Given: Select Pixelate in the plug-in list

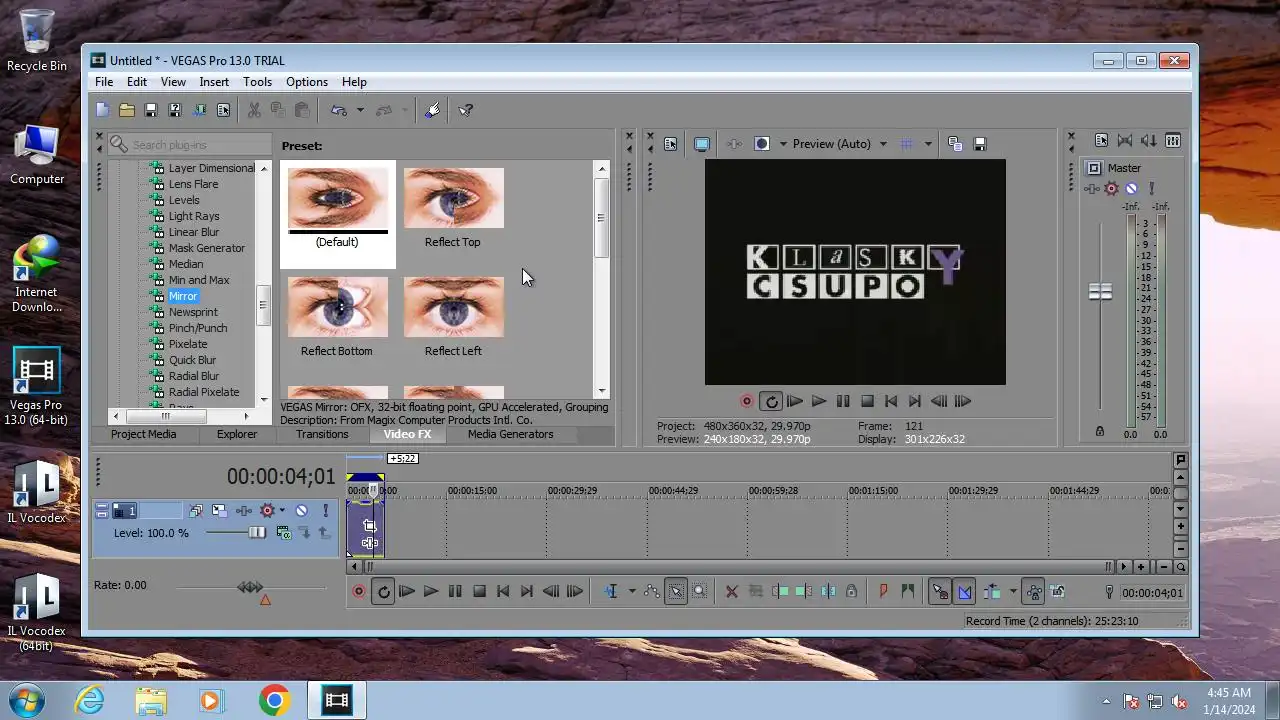Looking at the screenshot, I should [x=188, y=344].
